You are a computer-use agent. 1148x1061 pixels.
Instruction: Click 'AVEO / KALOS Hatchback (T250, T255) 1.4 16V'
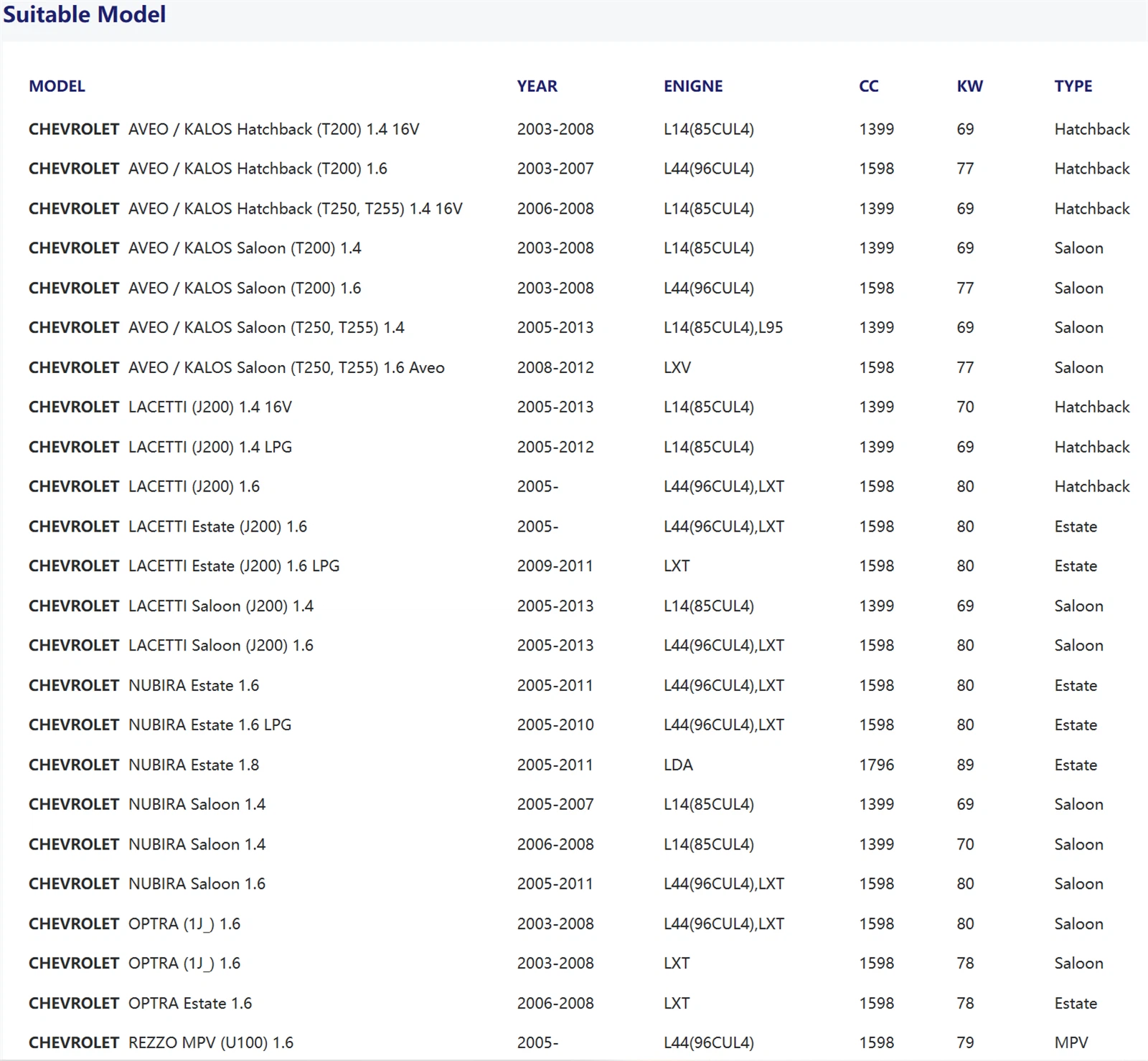click(x=296, y=209)
